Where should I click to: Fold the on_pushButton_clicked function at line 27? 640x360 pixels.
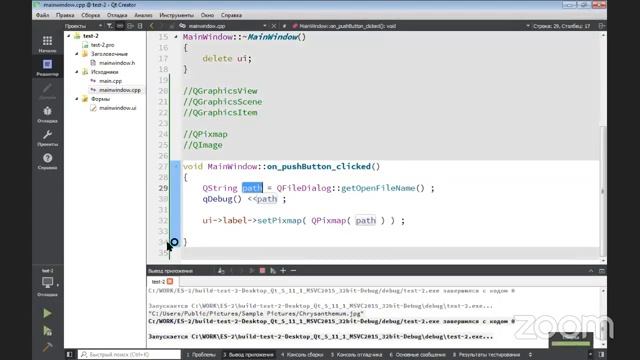click(176, 167)
